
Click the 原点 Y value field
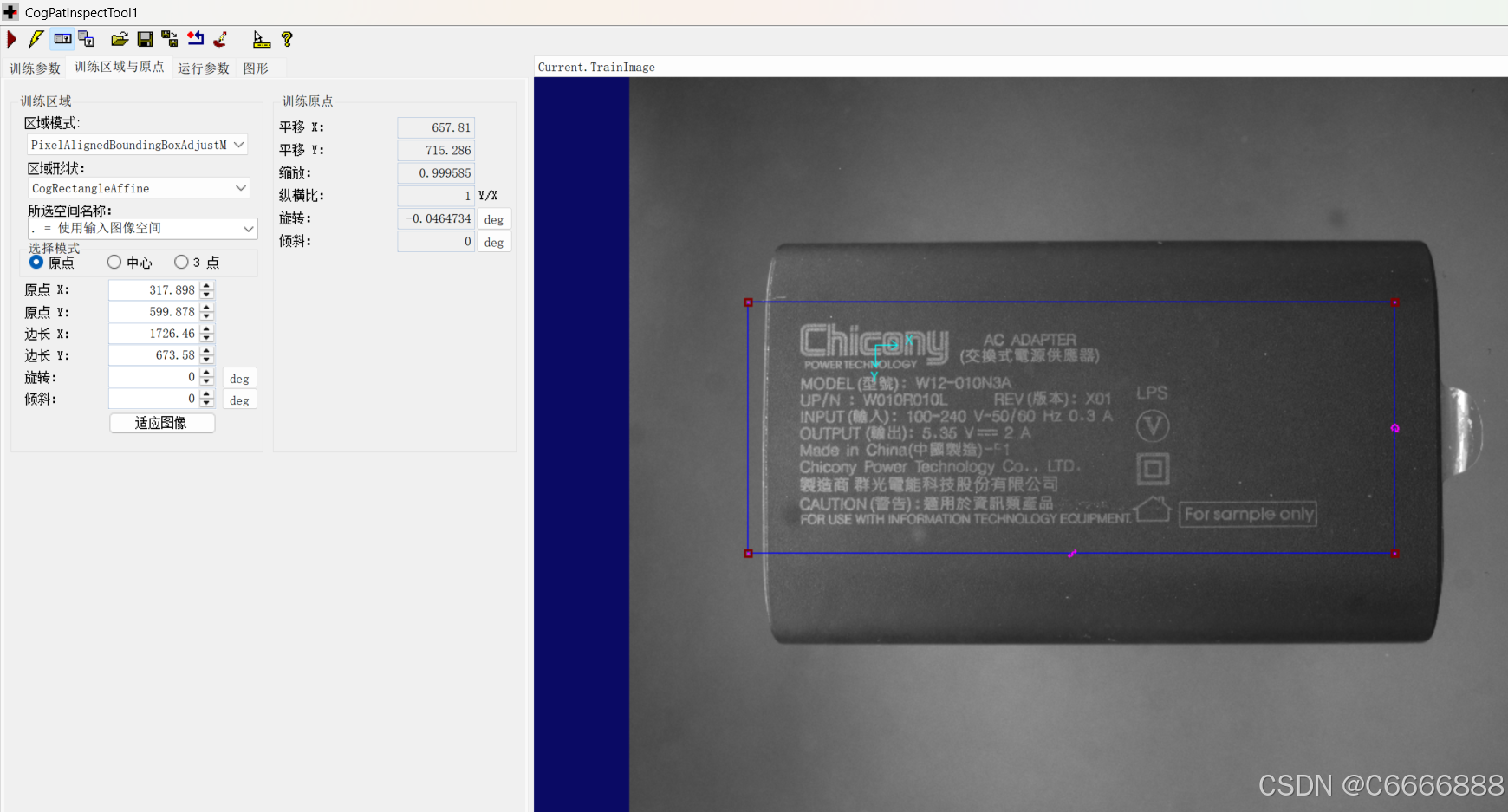[x=154, y=311]
